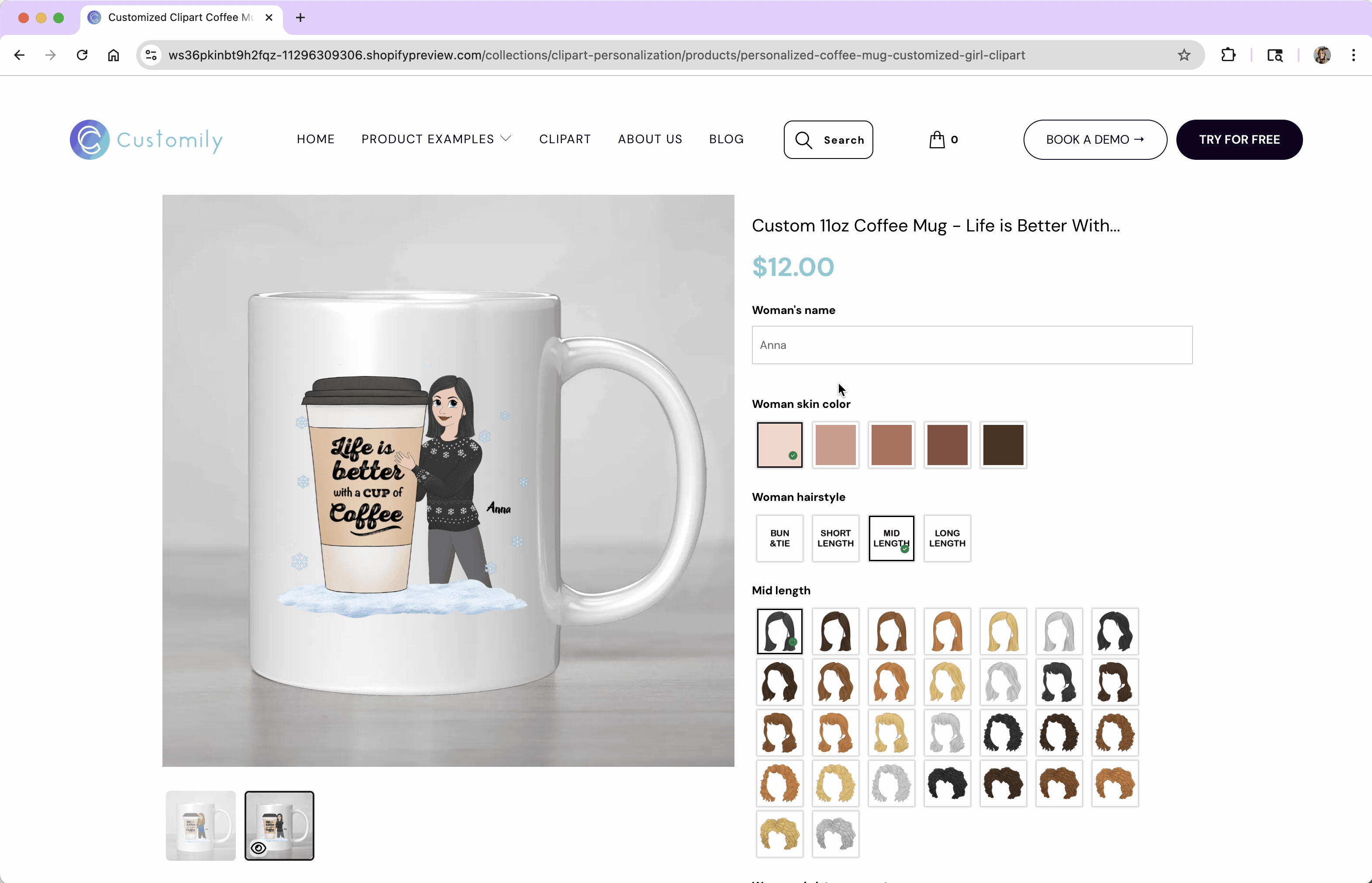The height and width of the screenshot is (883, 1372).
Task: Choose Short Length hairstyle option
Action: point(835,538)
